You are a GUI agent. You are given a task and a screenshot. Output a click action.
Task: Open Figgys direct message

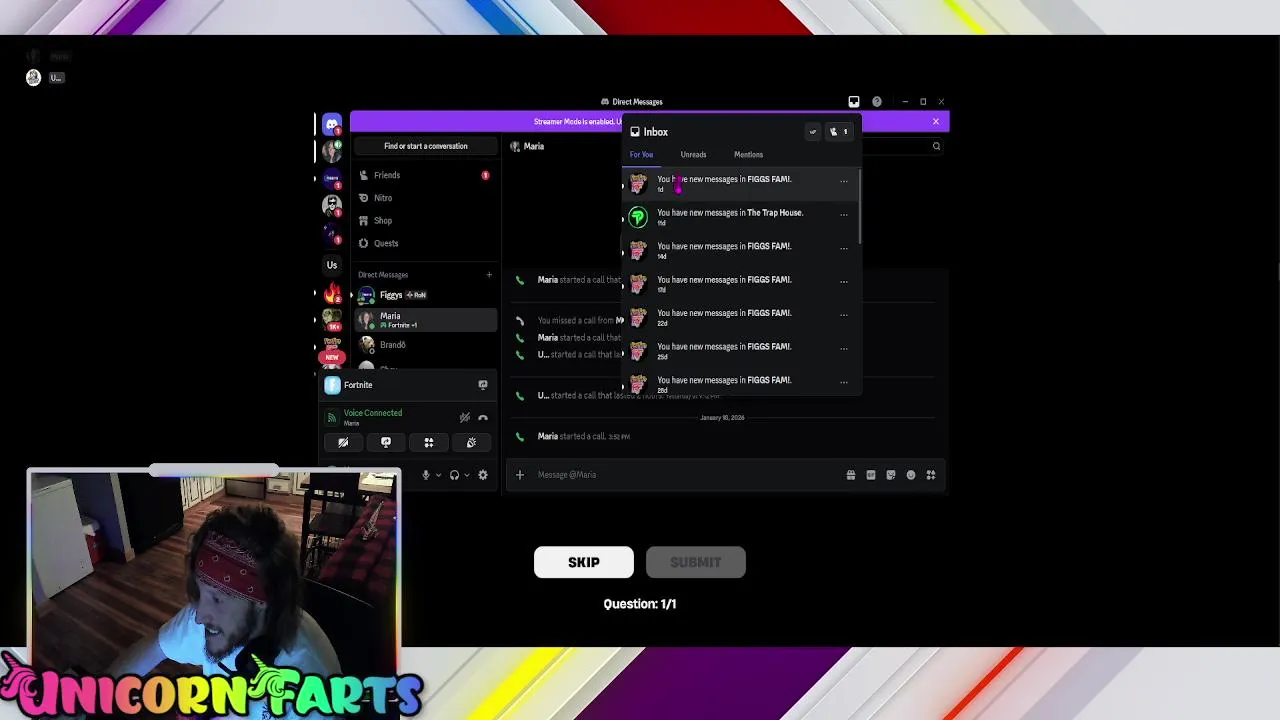click(x=425, y=295)
